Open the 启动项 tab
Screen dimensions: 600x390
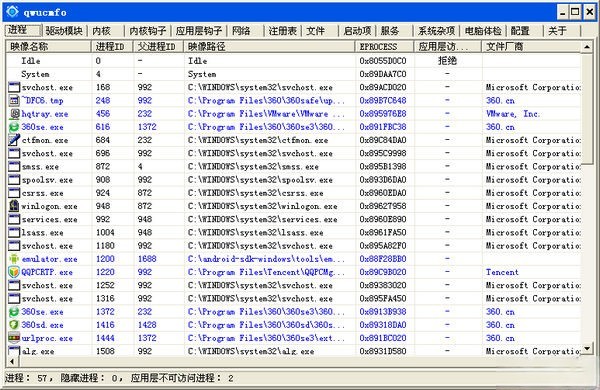357,31
